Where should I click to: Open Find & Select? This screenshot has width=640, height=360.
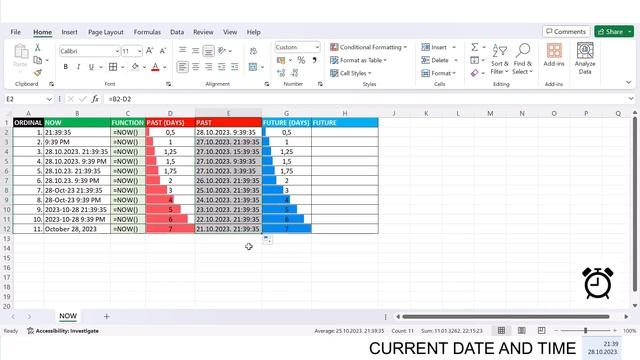523,59
